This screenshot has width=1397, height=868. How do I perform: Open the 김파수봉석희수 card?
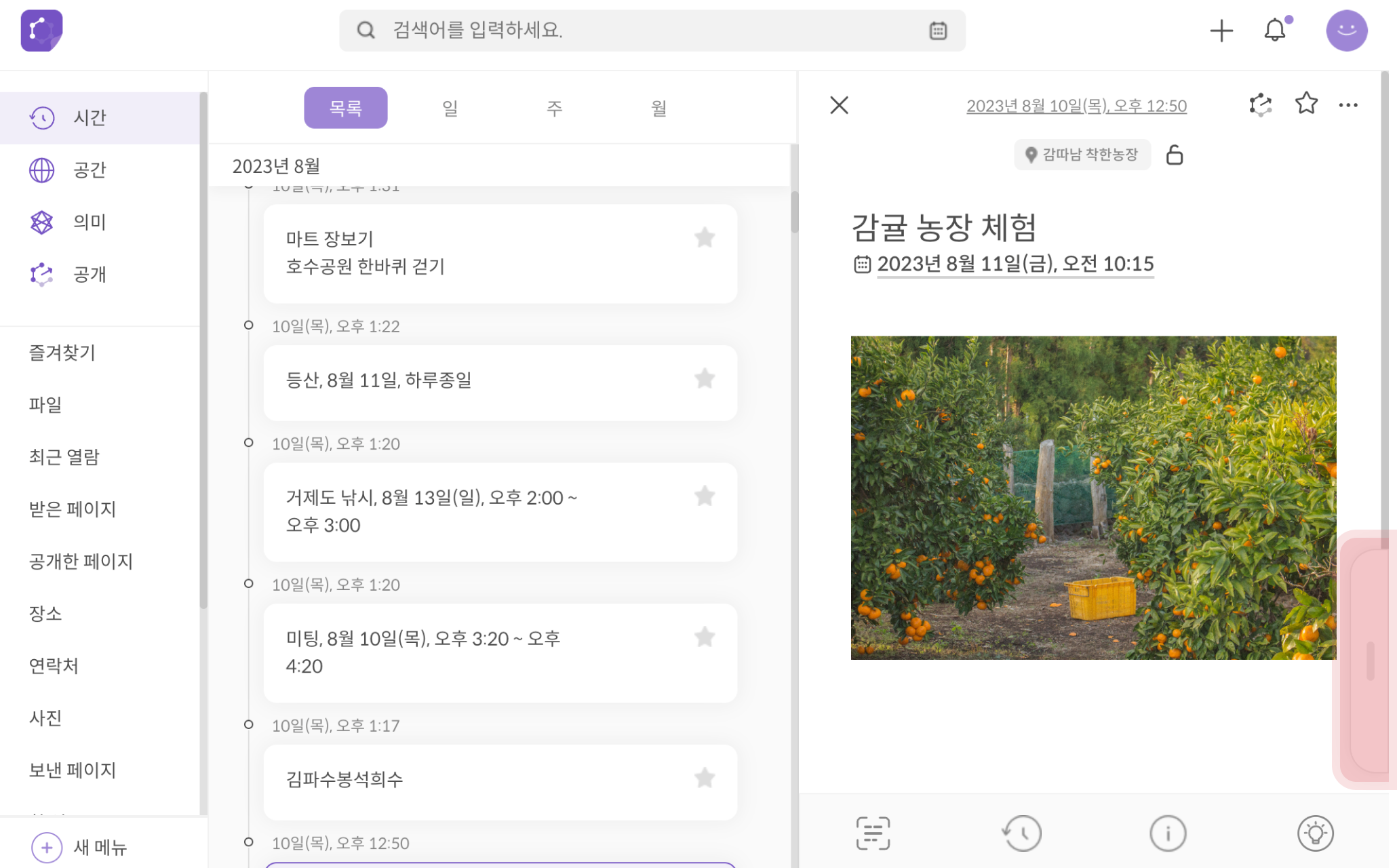click(x=500, y=783)
